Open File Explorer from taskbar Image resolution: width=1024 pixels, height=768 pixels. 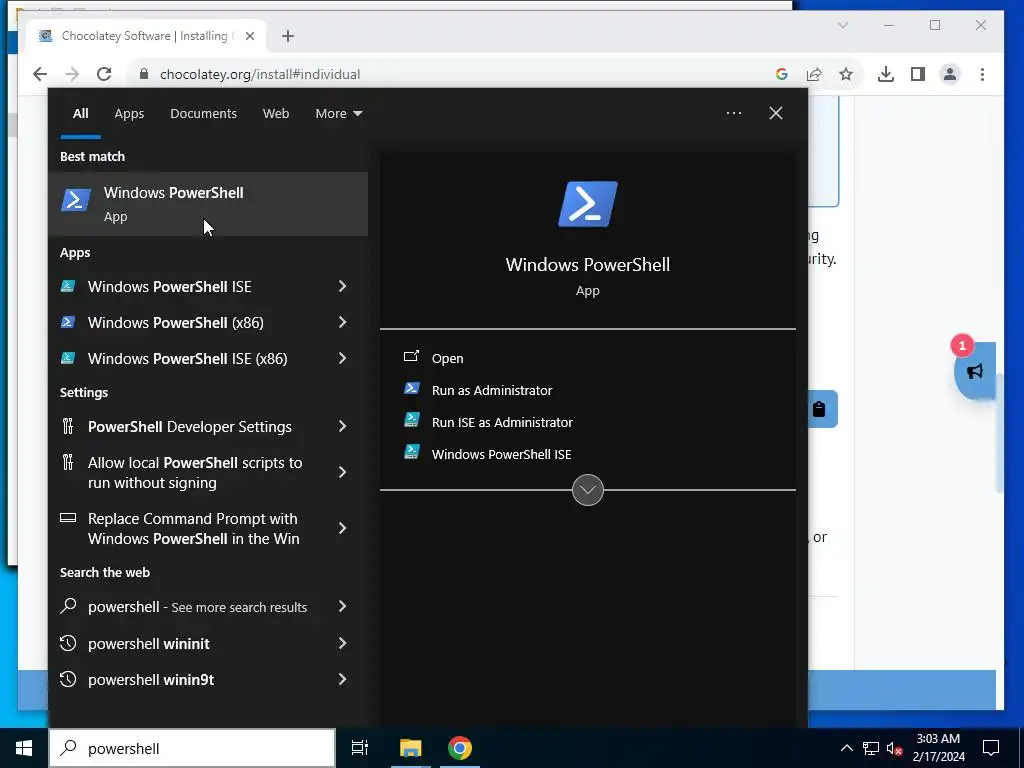pos(411,748)
